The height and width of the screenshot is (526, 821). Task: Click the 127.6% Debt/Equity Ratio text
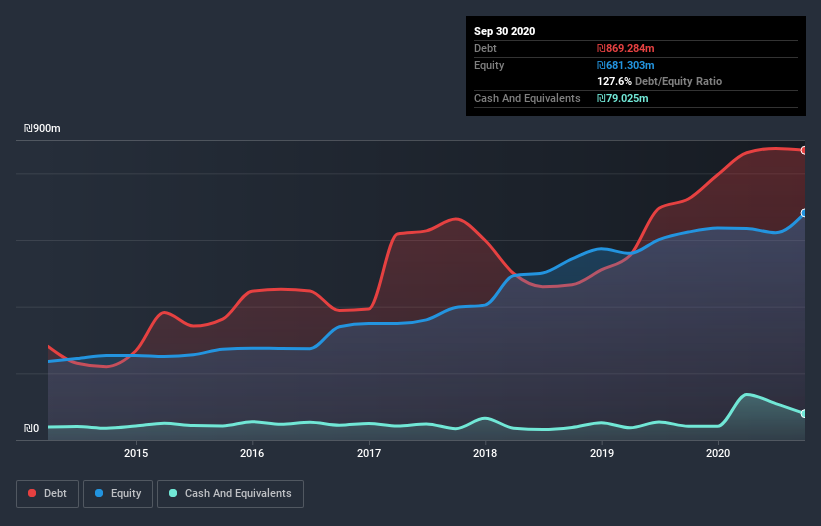[x=659, y=81]
